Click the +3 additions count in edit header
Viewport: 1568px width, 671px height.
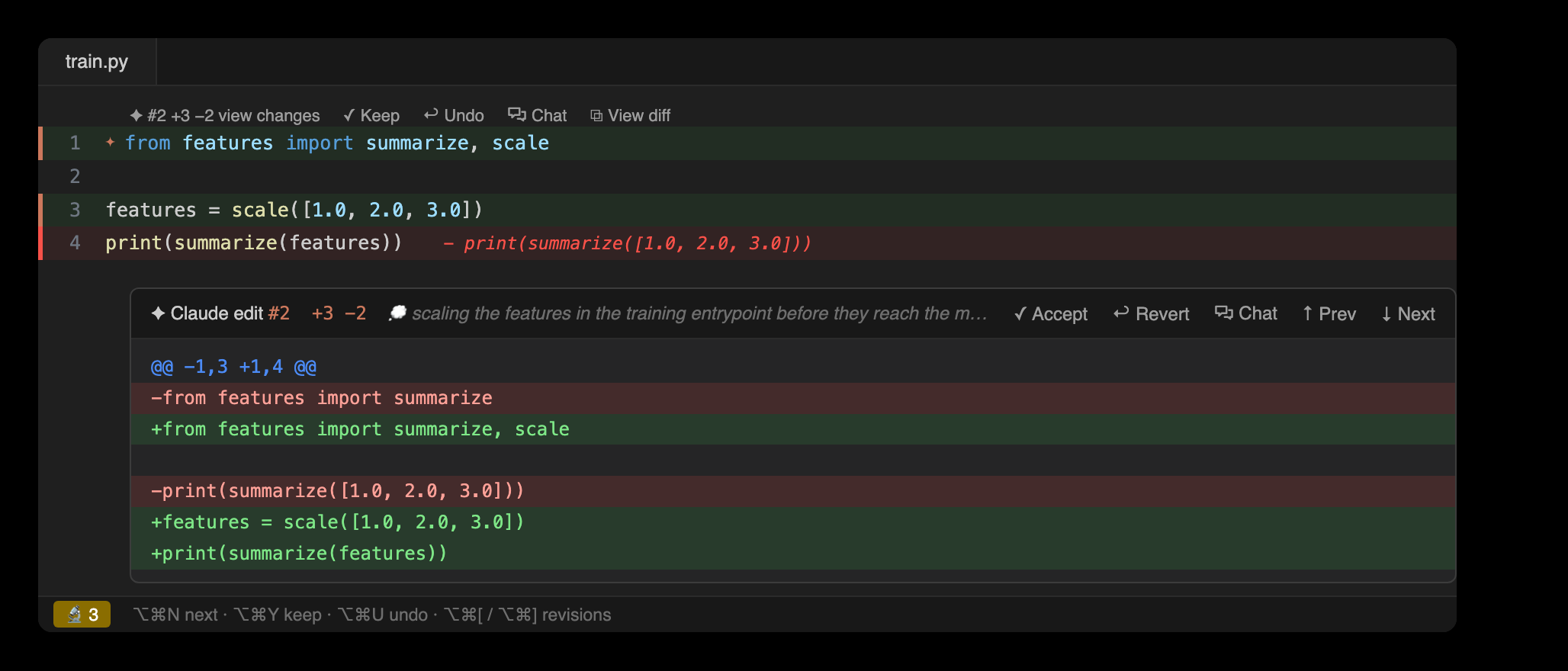323,313
